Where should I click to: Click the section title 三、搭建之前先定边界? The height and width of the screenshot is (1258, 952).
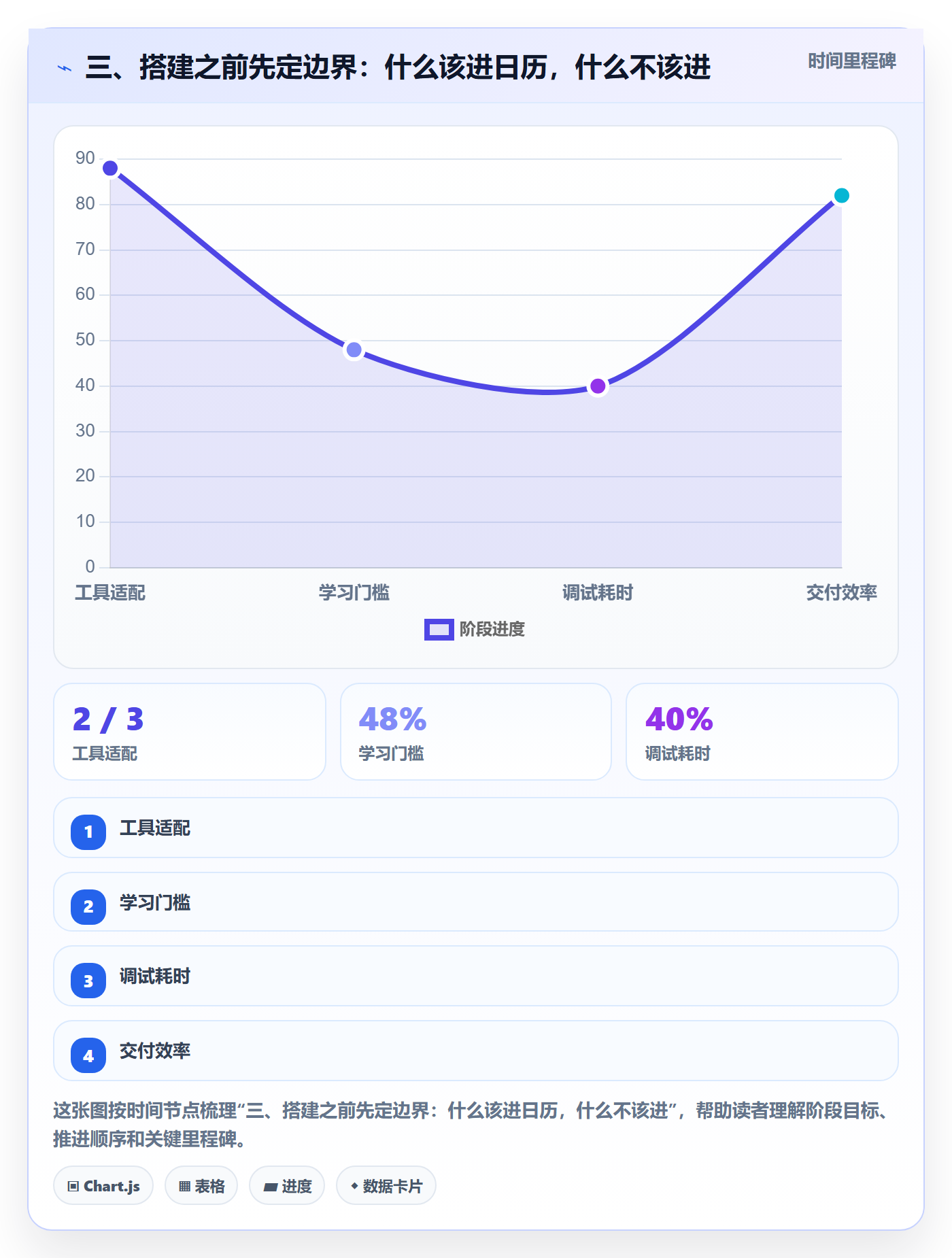click(x=398, y=68)
